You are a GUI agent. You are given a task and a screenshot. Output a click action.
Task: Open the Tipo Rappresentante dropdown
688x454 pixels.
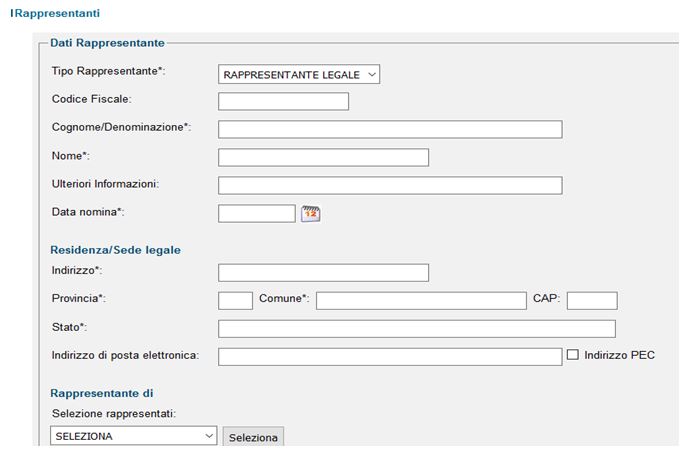click(299, 75)
